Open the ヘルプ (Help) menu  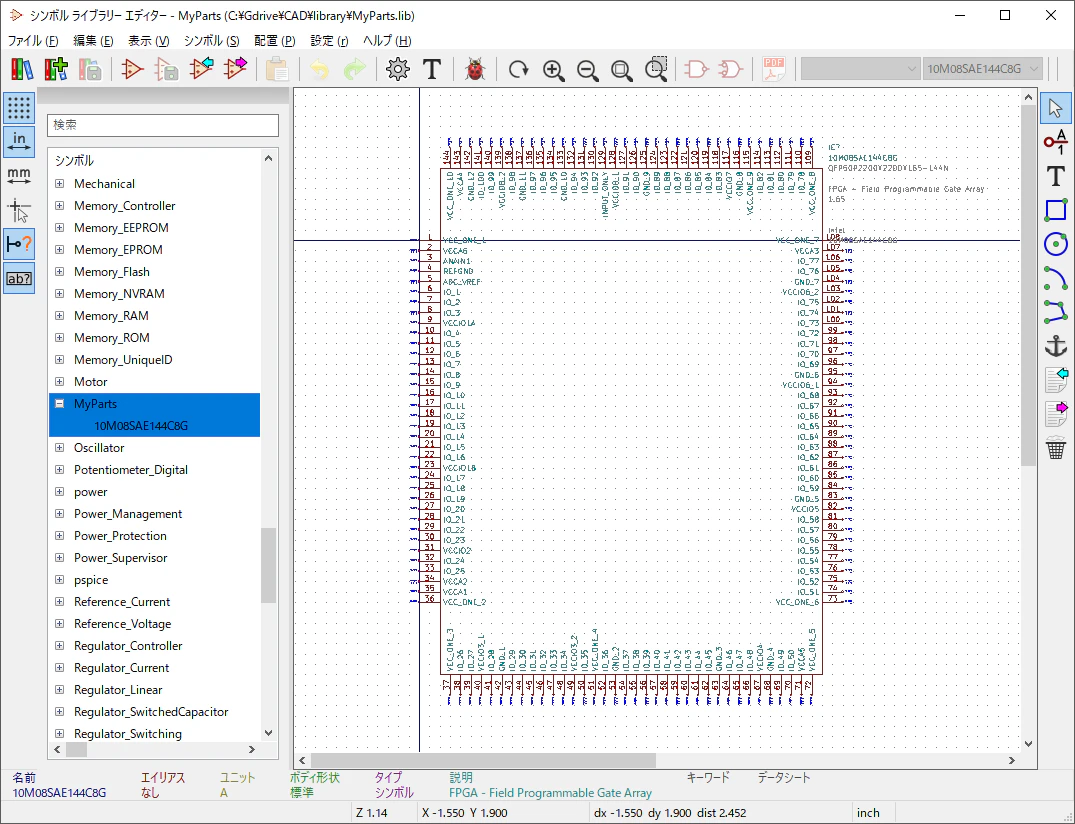[x=387, y=41]
